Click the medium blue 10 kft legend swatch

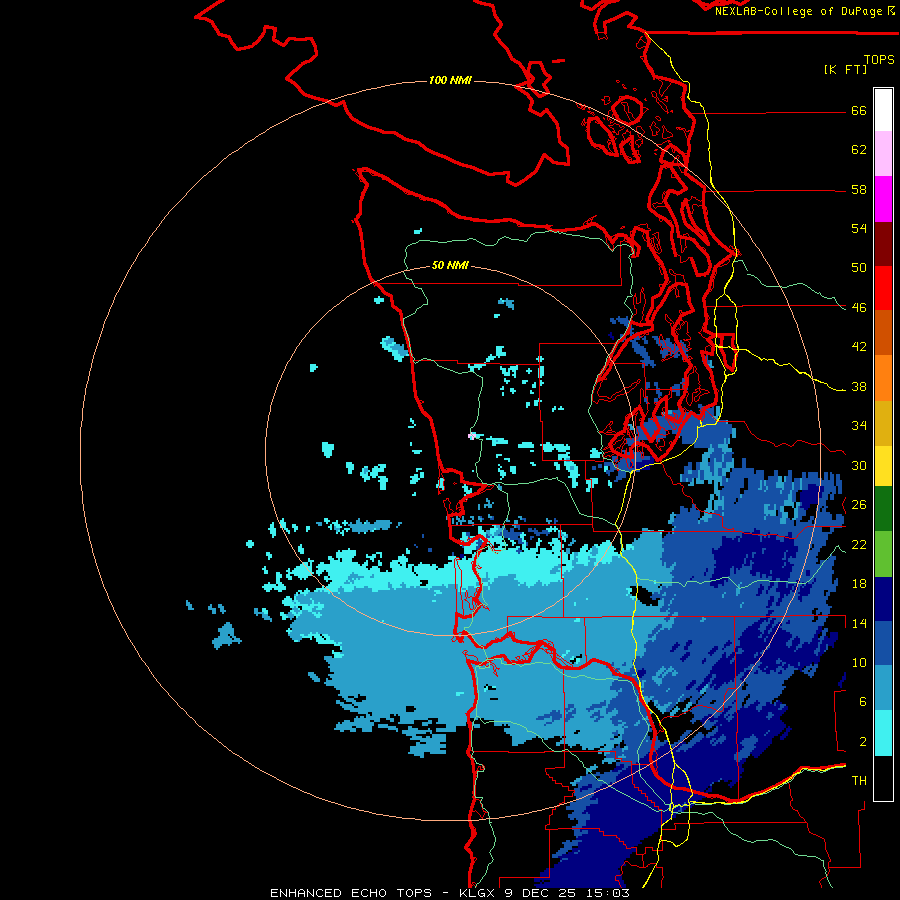883,643
